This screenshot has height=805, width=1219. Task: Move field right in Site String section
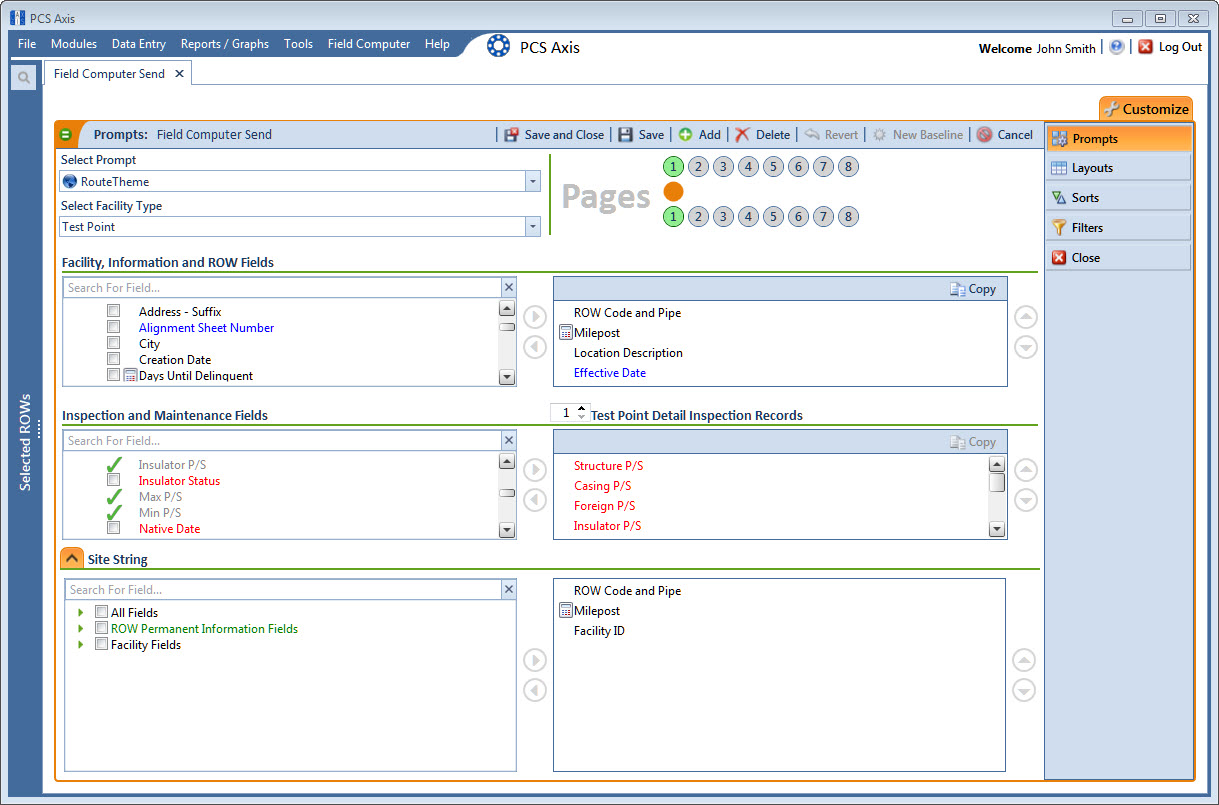pyautogui.click(x=535, y=660)
